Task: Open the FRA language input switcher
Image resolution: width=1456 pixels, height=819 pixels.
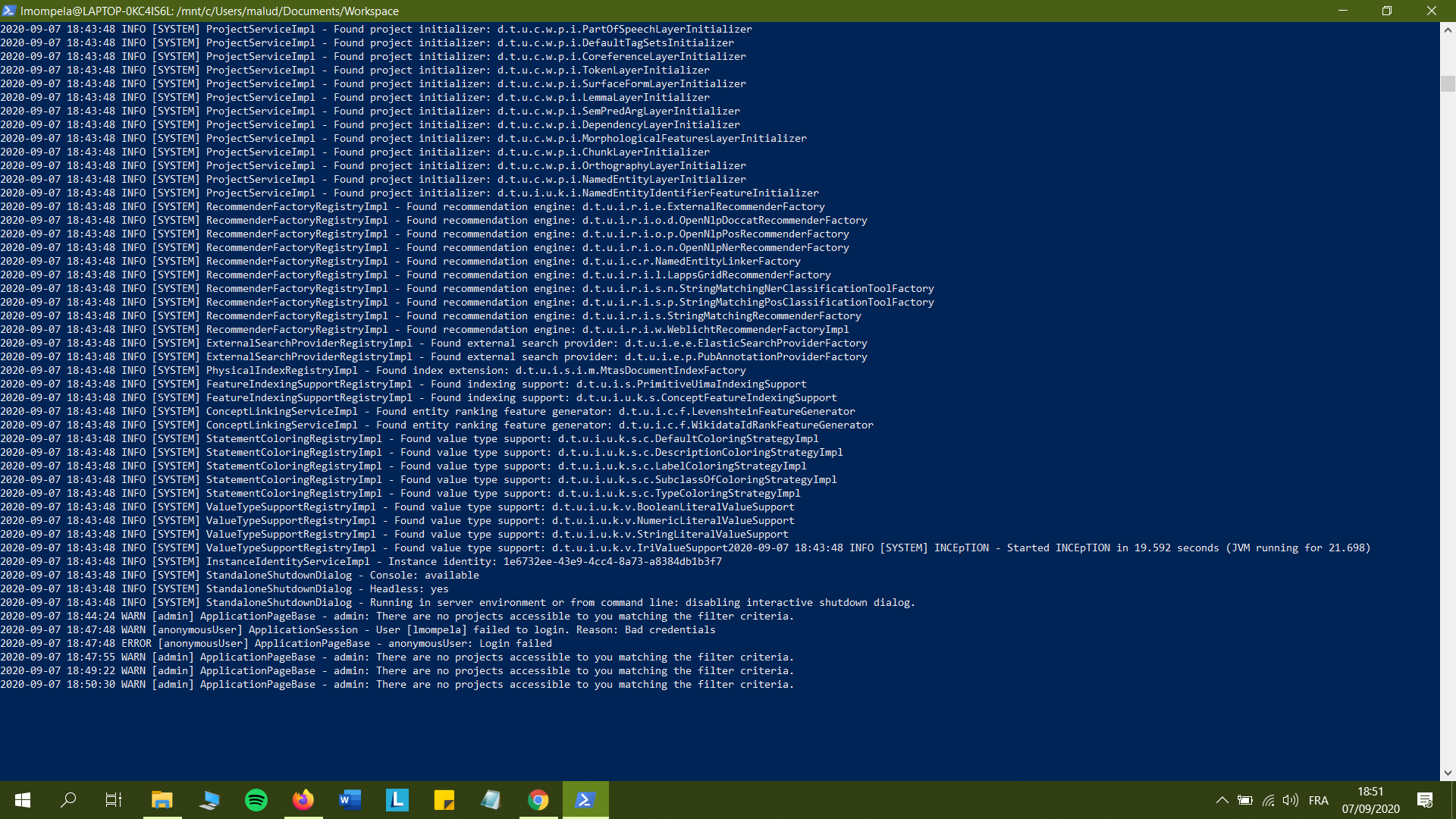Action: tap(1319, 800)
